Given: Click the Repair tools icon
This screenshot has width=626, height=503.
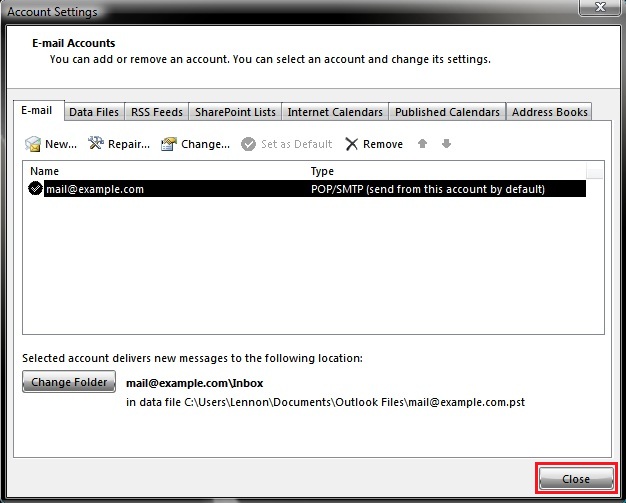Looking at the screenshot, I should tap(96, 144).
